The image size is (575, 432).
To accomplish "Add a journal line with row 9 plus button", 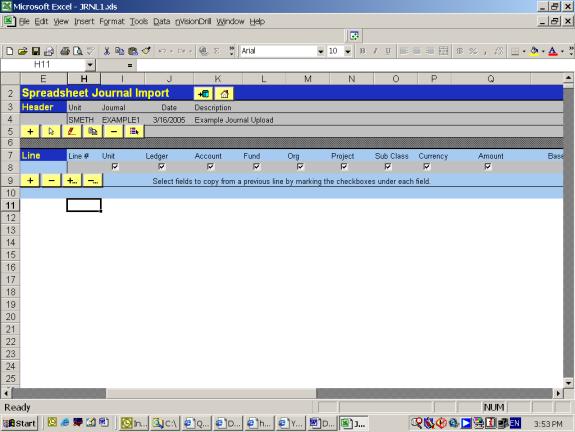I will 30,180.
